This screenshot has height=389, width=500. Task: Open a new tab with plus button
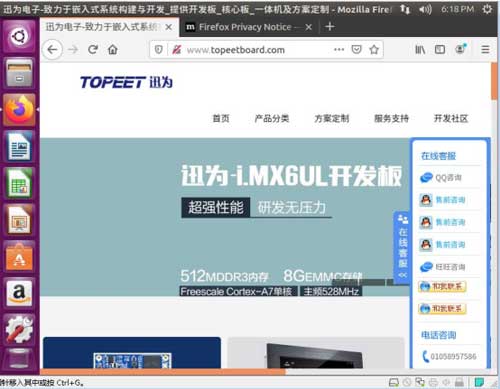point(330,27)
